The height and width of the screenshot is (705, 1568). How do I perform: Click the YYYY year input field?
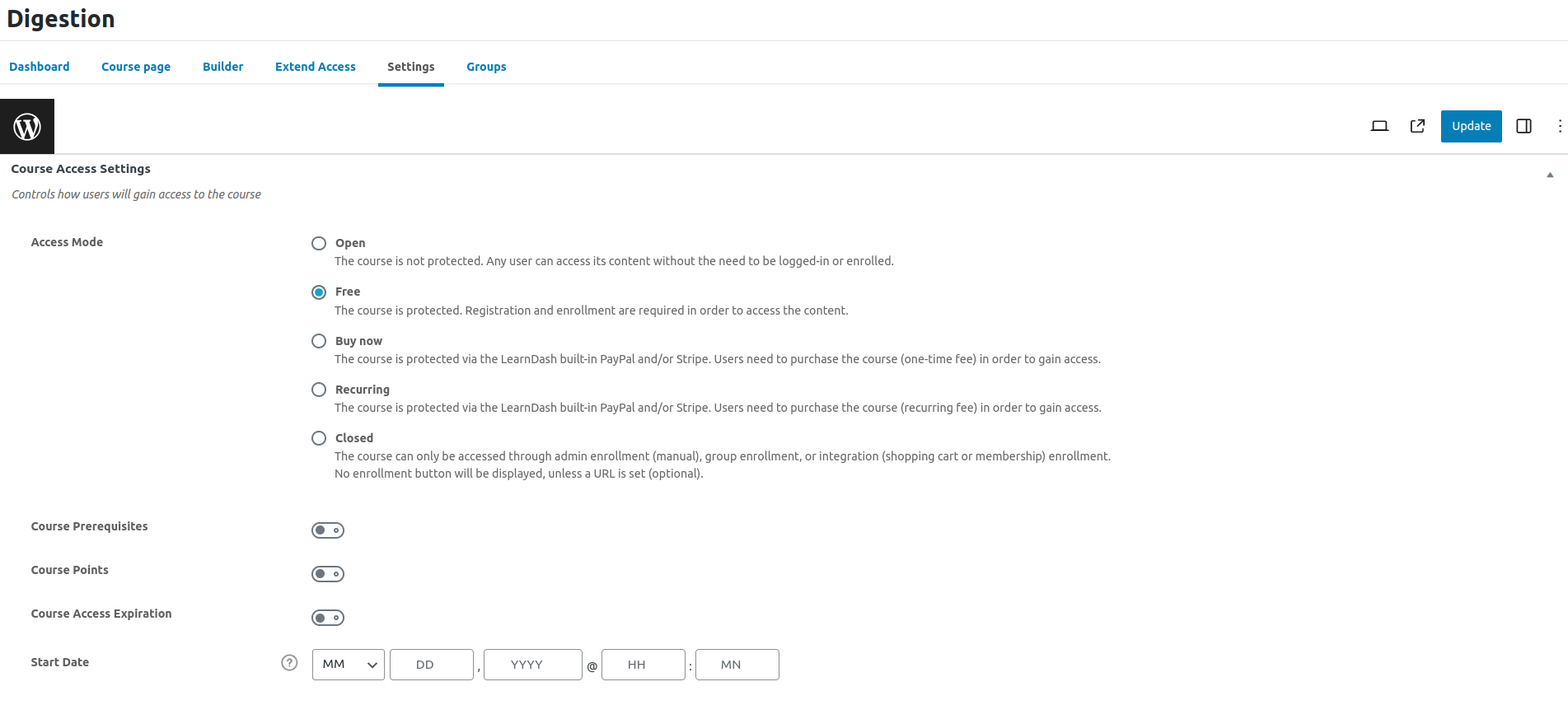(x=532, y=665)
